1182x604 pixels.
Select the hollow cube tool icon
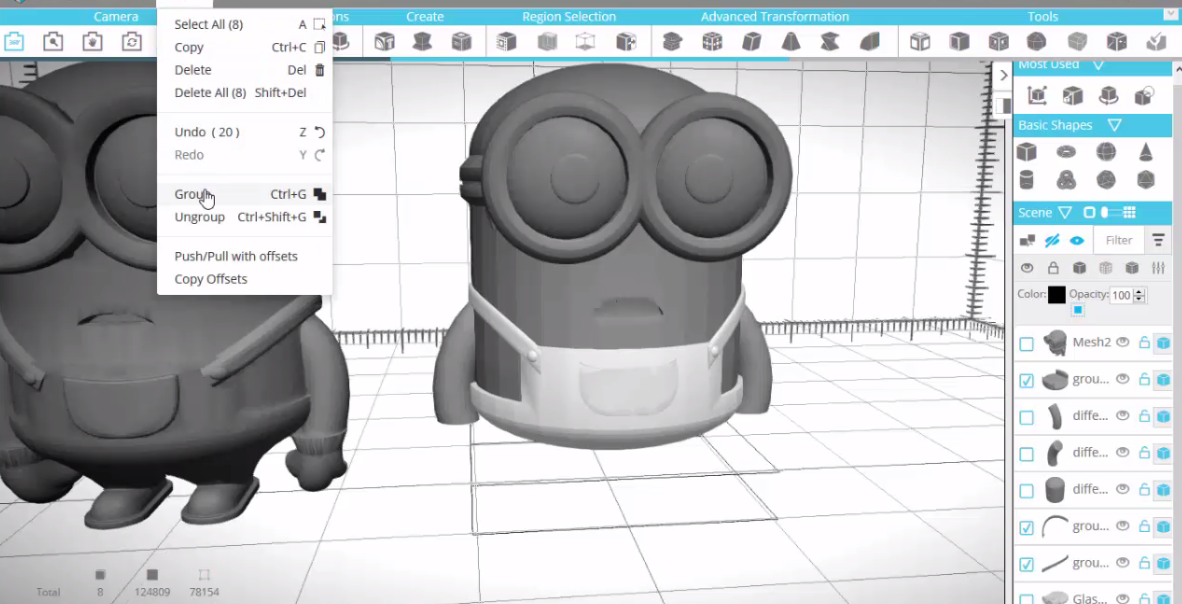pos(920,41)
